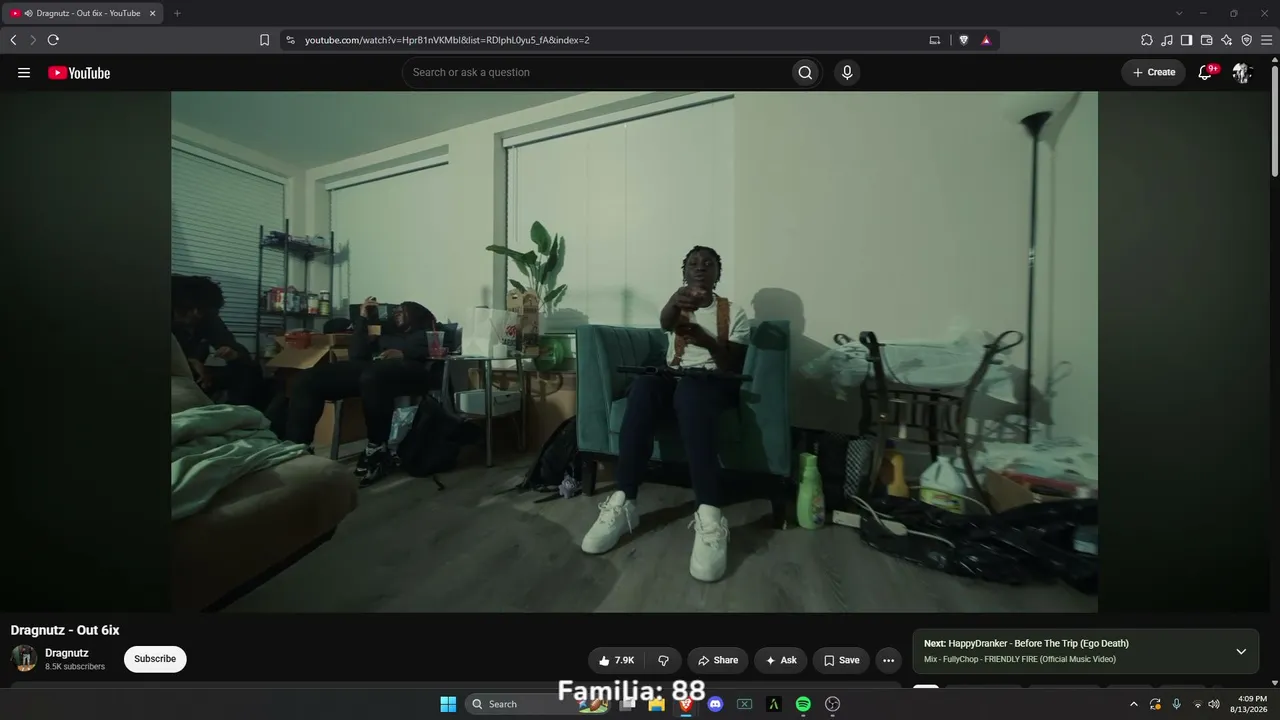
Task: Open the Brave browser taskbar icon
Action: coord(686,704)
